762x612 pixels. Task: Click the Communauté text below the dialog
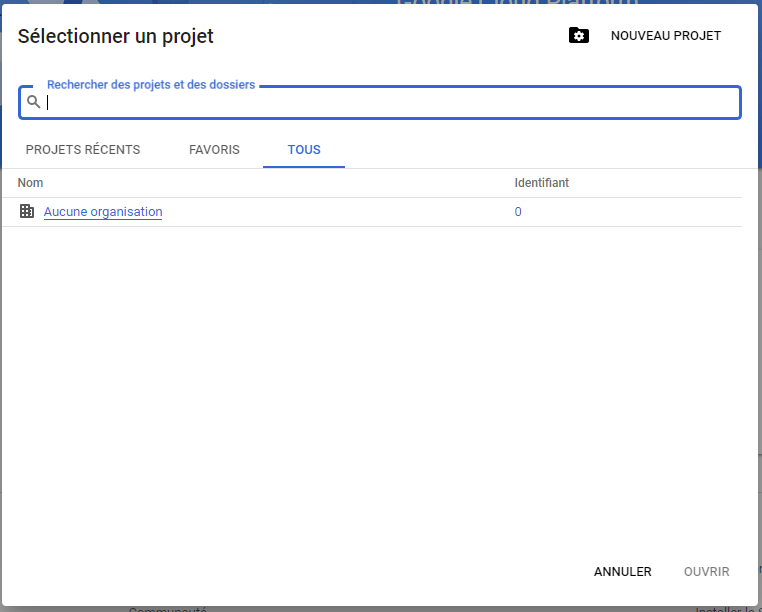[x=167, y=609]
